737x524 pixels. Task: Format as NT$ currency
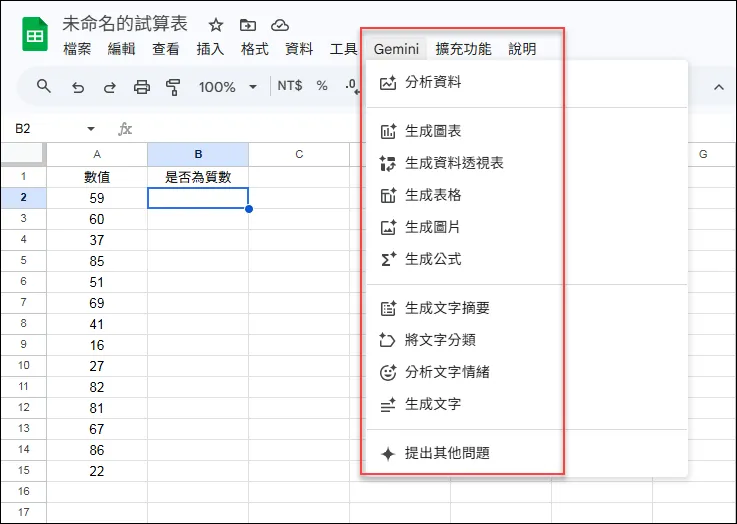[x=290, y=86]
